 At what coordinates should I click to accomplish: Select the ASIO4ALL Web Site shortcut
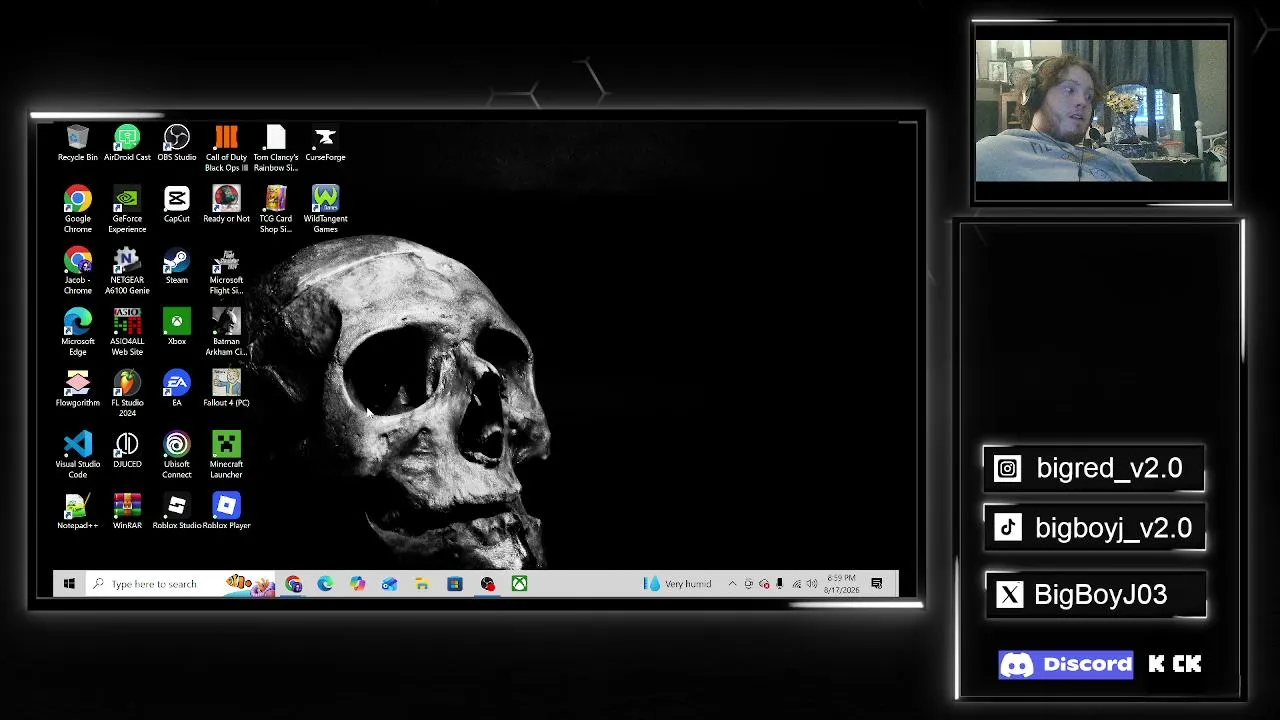127,332
